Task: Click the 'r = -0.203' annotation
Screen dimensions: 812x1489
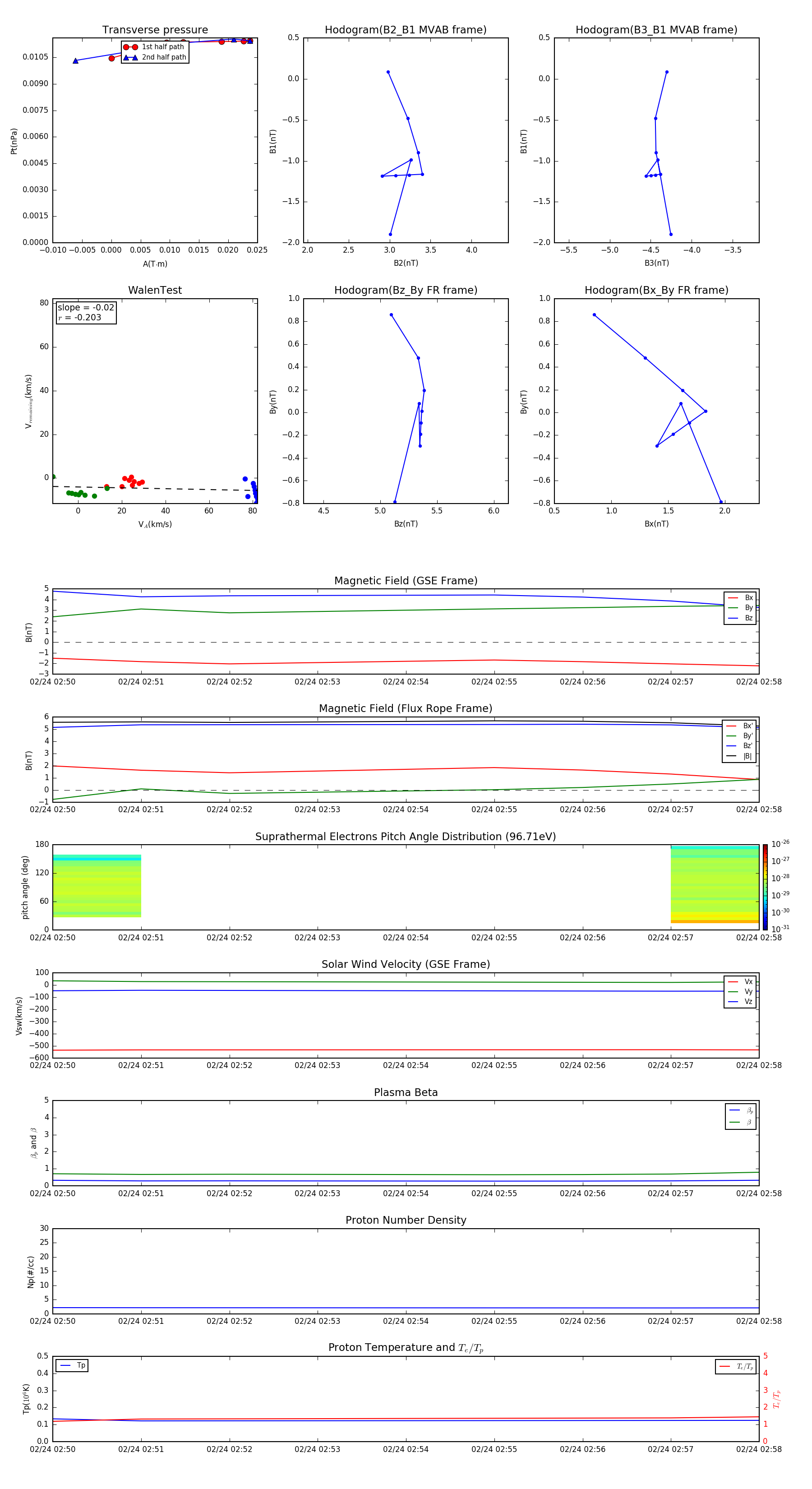Action: (80, 317)
